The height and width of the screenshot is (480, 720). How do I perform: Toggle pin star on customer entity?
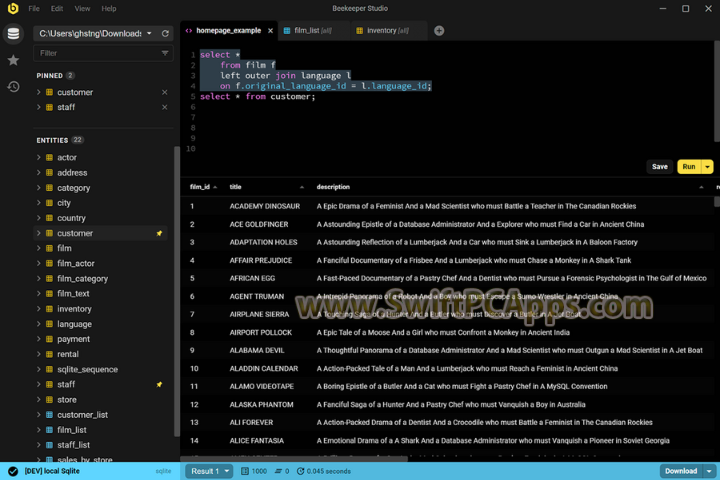159,233
